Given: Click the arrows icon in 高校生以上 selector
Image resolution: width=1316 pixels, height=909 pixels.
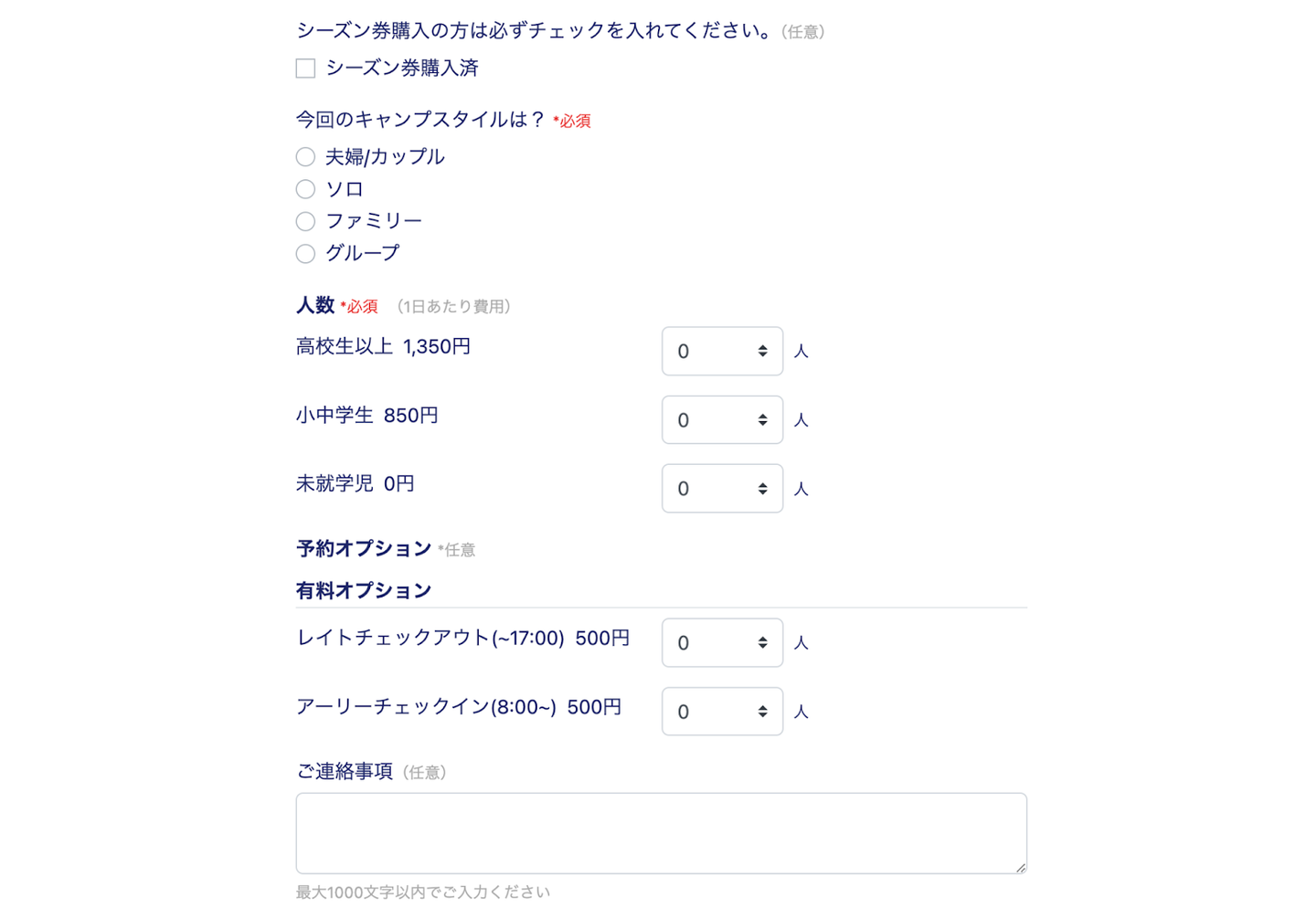Looking at the screenshot, I should pyautogui.click(x=762, y=351).
